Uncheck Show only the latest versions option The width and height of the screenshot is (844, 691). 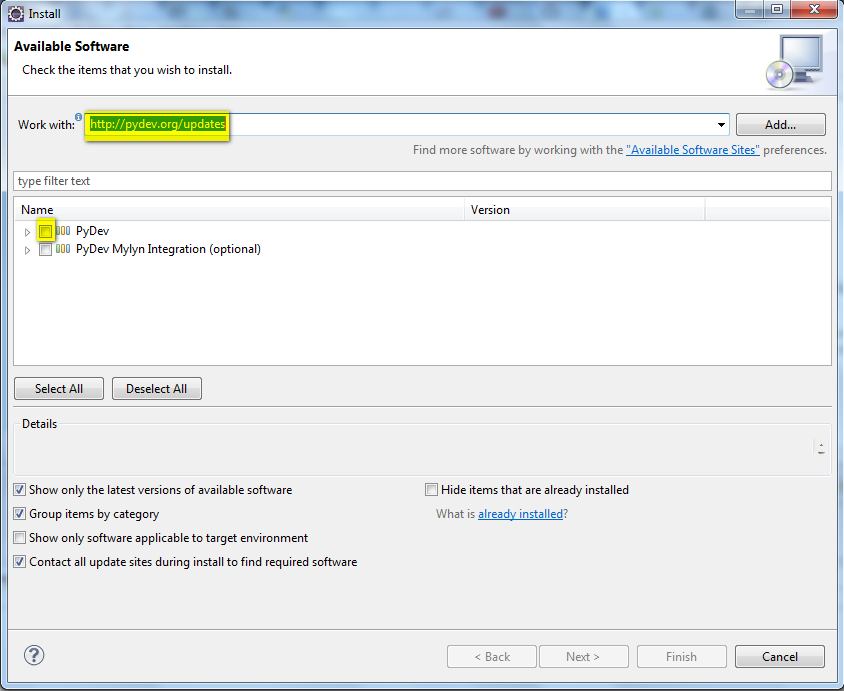tap(19, 490)
